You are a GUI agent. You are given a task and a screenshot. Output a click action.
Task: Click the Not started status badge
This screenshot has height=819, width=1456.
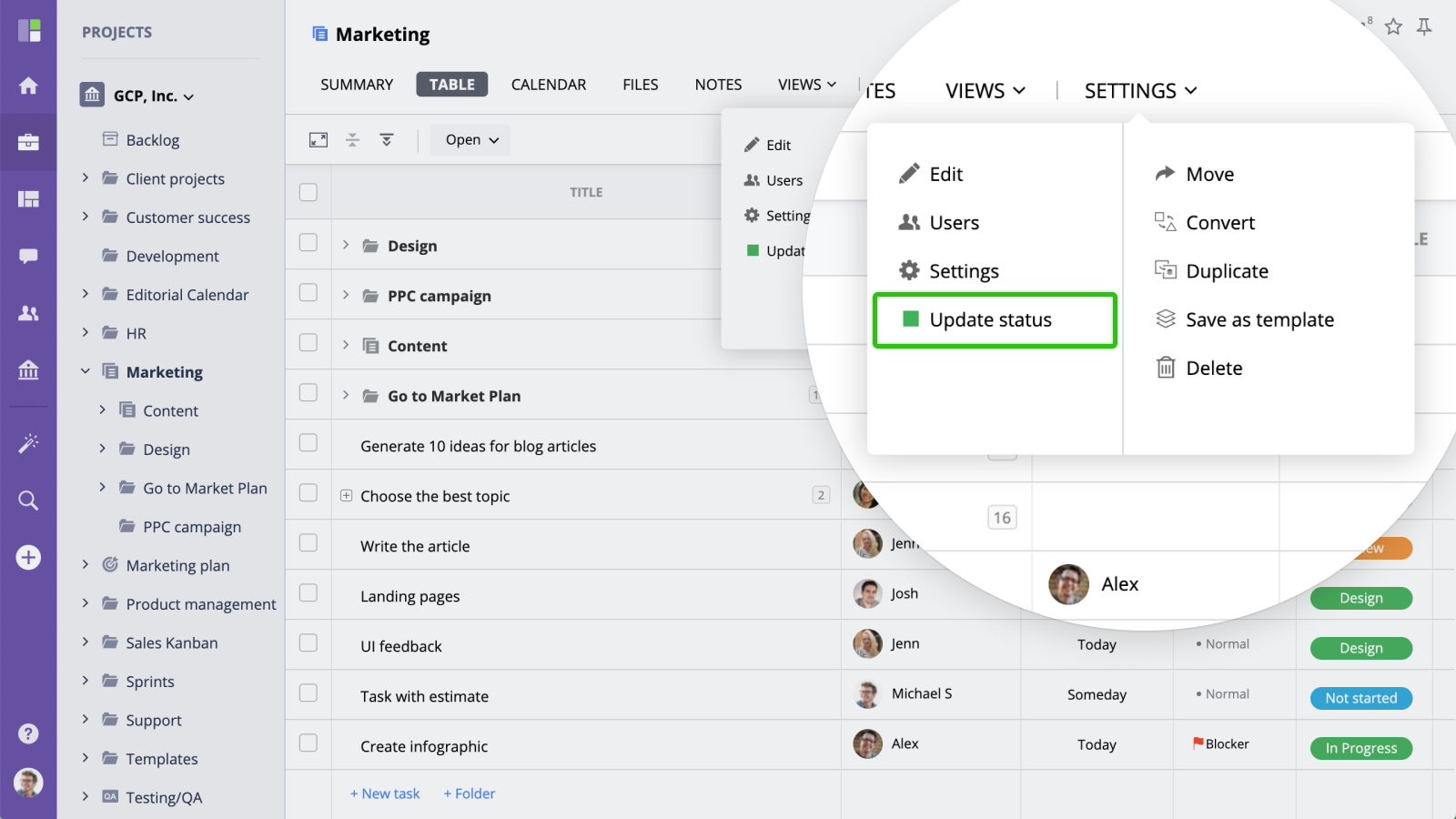click(x=1361, y=698)
